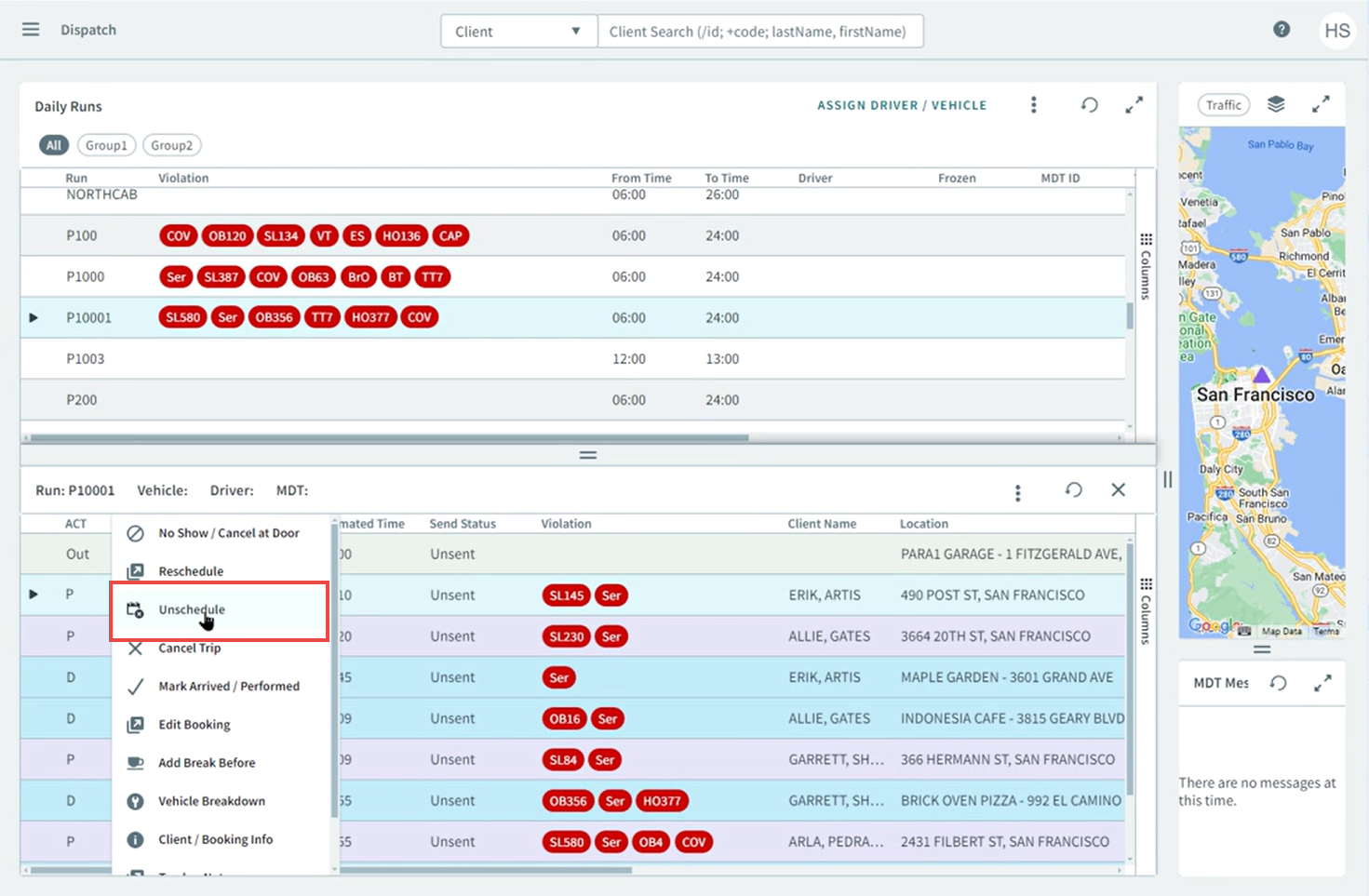Click the Client Search input field
The width and height of the screenshot is (1369, 896).
click(x=760, y=31)
